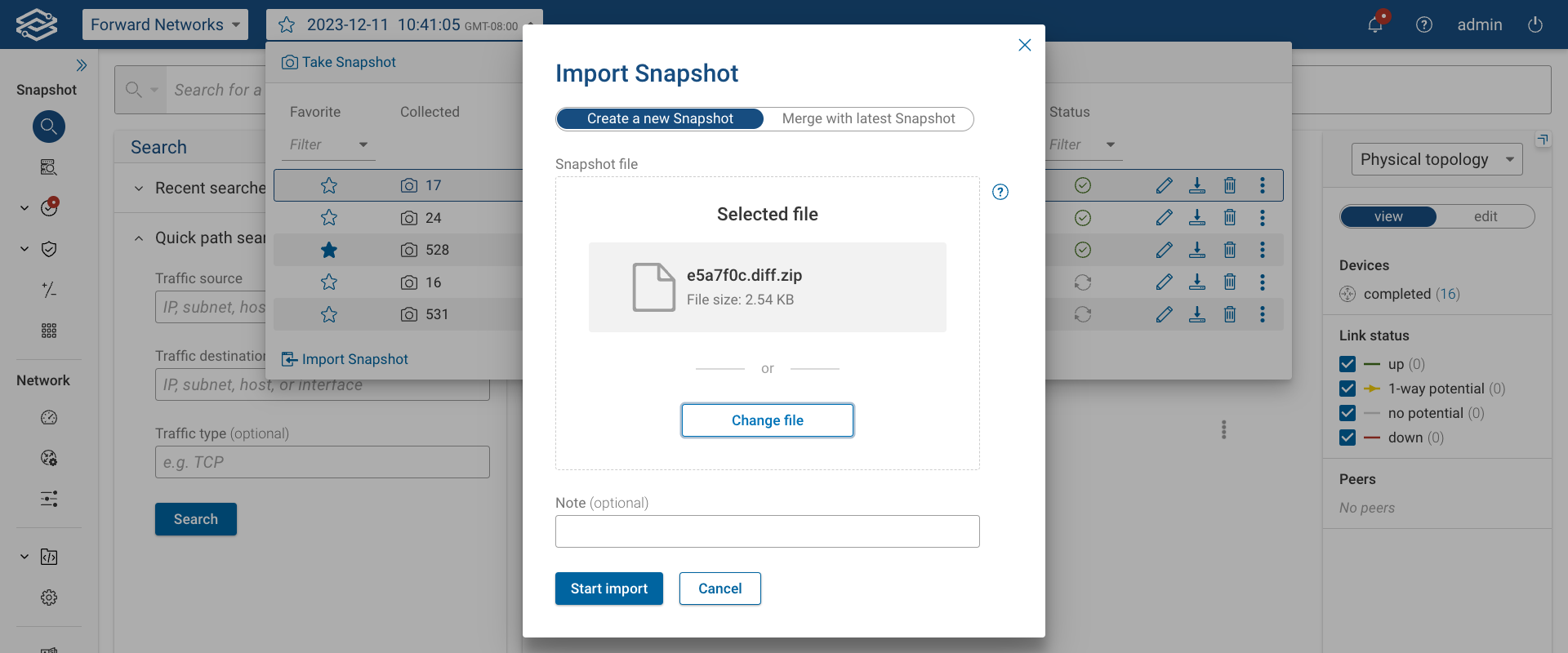Open the grid apps sidebar icon
The width and height of the screenshot is (1568, 653).
point(49,331)
